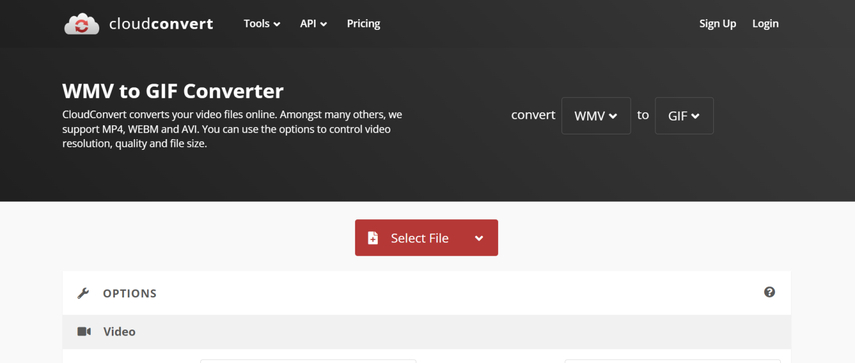Expand the GIF target format dropdown

pos(684,116)
